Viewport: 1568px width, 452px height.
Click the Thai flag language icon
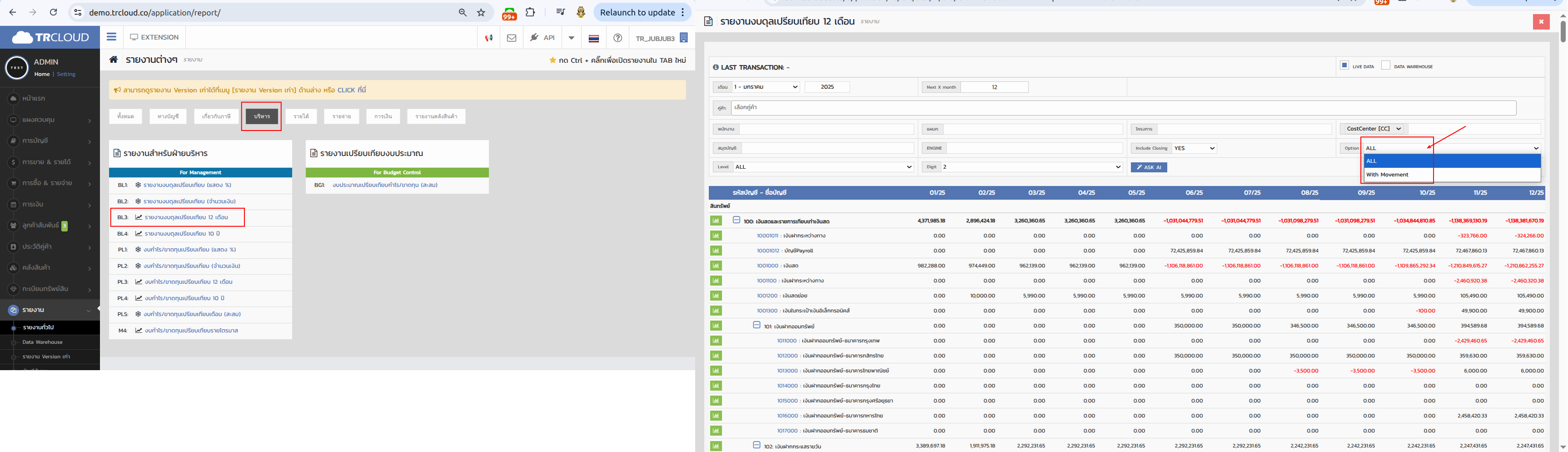593,38
